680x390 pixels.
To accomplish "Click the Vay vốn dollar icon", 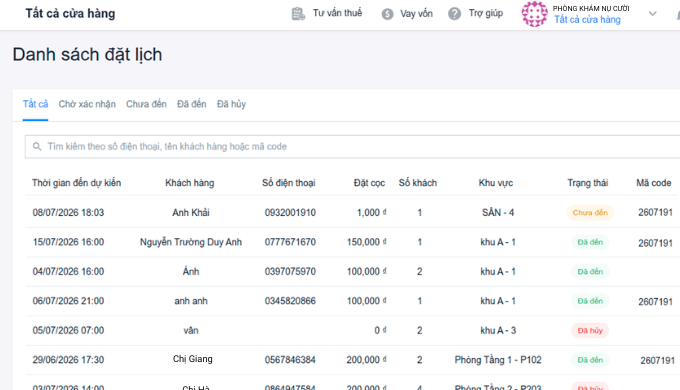I will point(387,14).
